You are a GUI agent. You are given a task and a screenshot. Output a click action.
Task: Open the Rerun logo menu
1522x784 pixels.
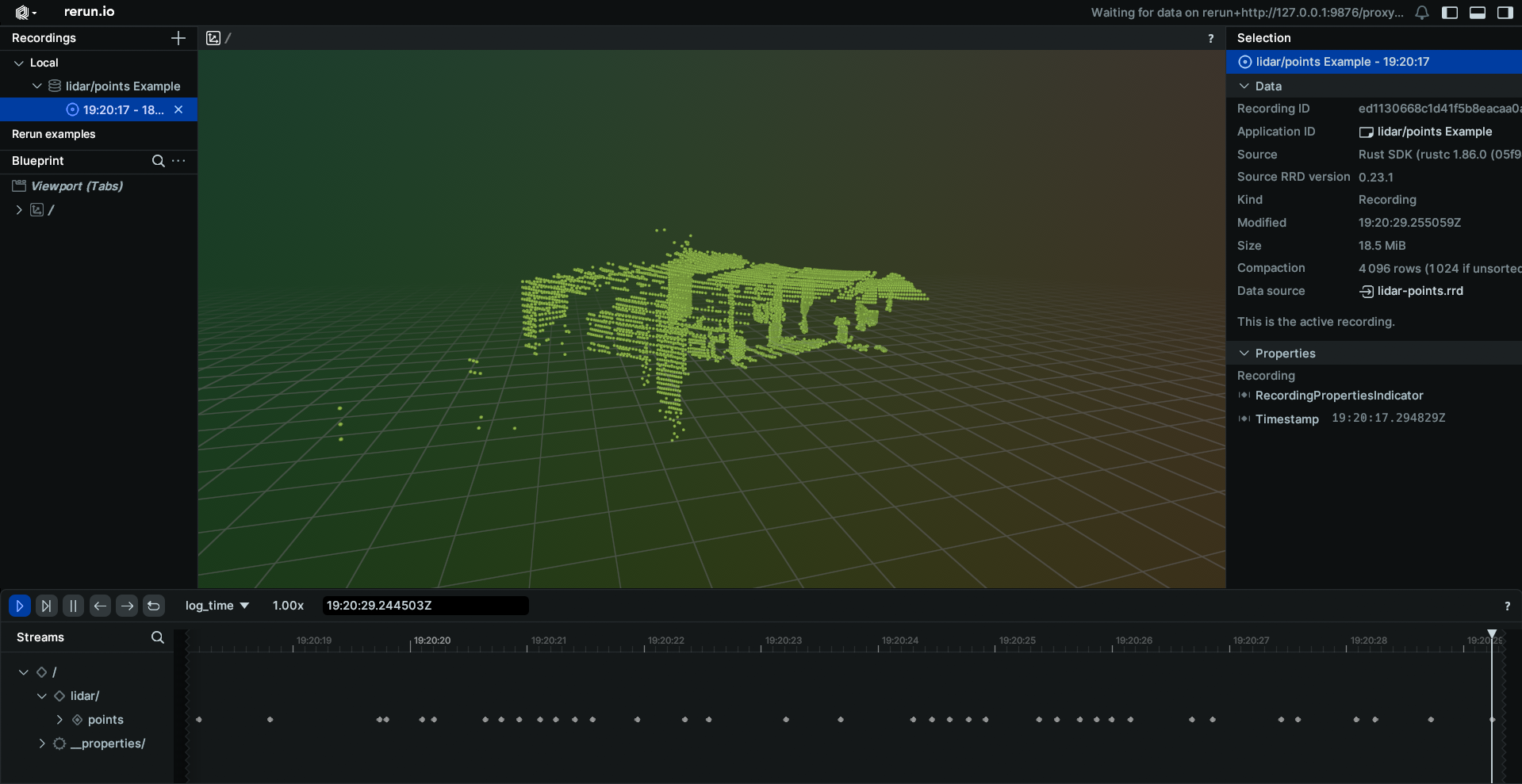click(x=25, y=12)
